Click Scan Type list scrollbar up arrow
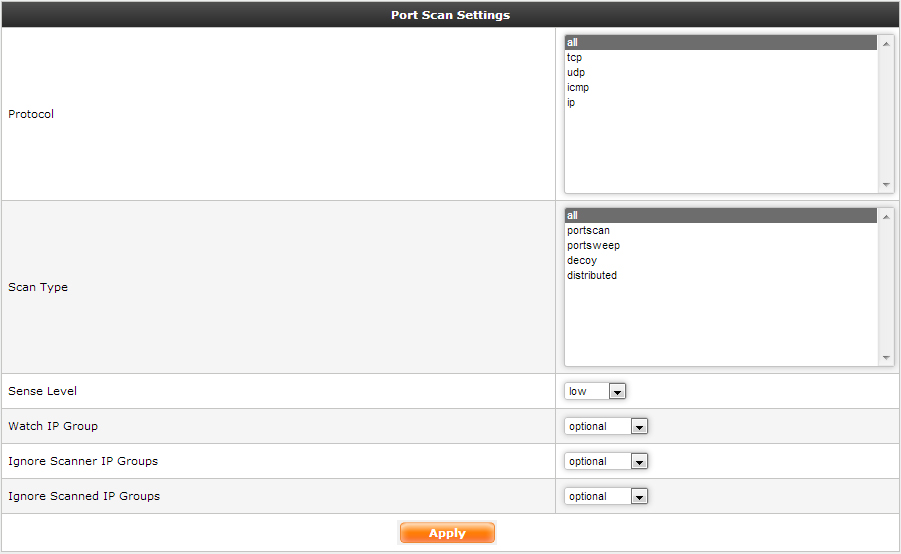The width and height of the screenshot is (901, 554). (887, 216)
